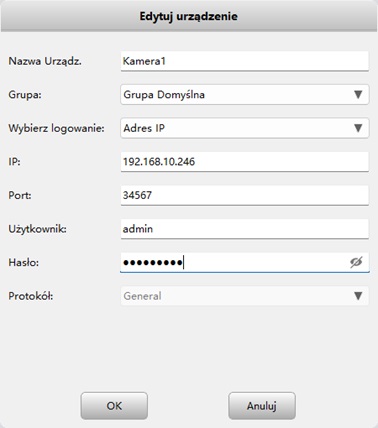Select the IP address field
This screenshot has height=428, width=378.
pos(245,162)
